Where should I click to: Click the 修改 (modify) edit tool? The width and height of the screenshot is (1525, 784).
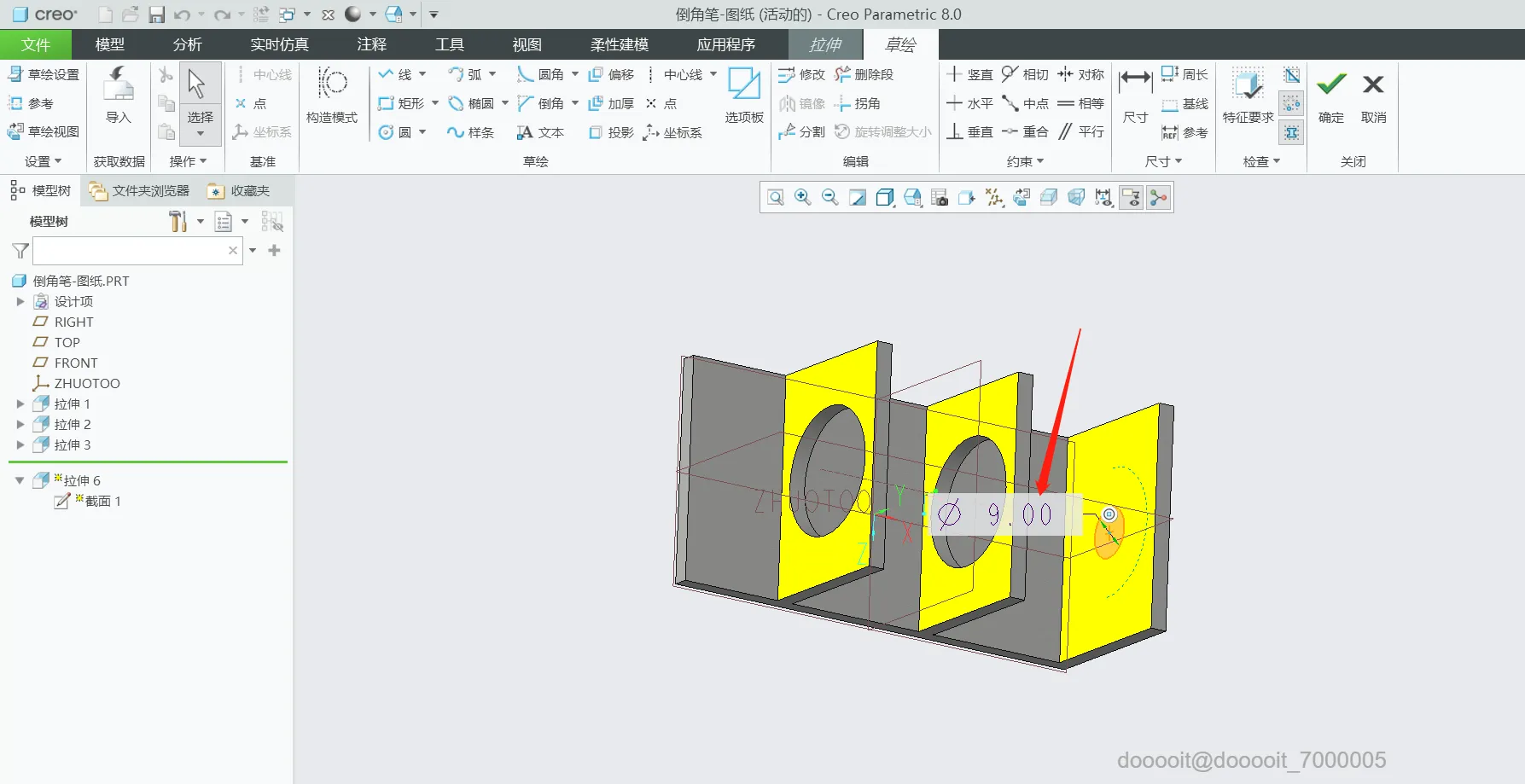pyautogui.click(x=802, y=75)
